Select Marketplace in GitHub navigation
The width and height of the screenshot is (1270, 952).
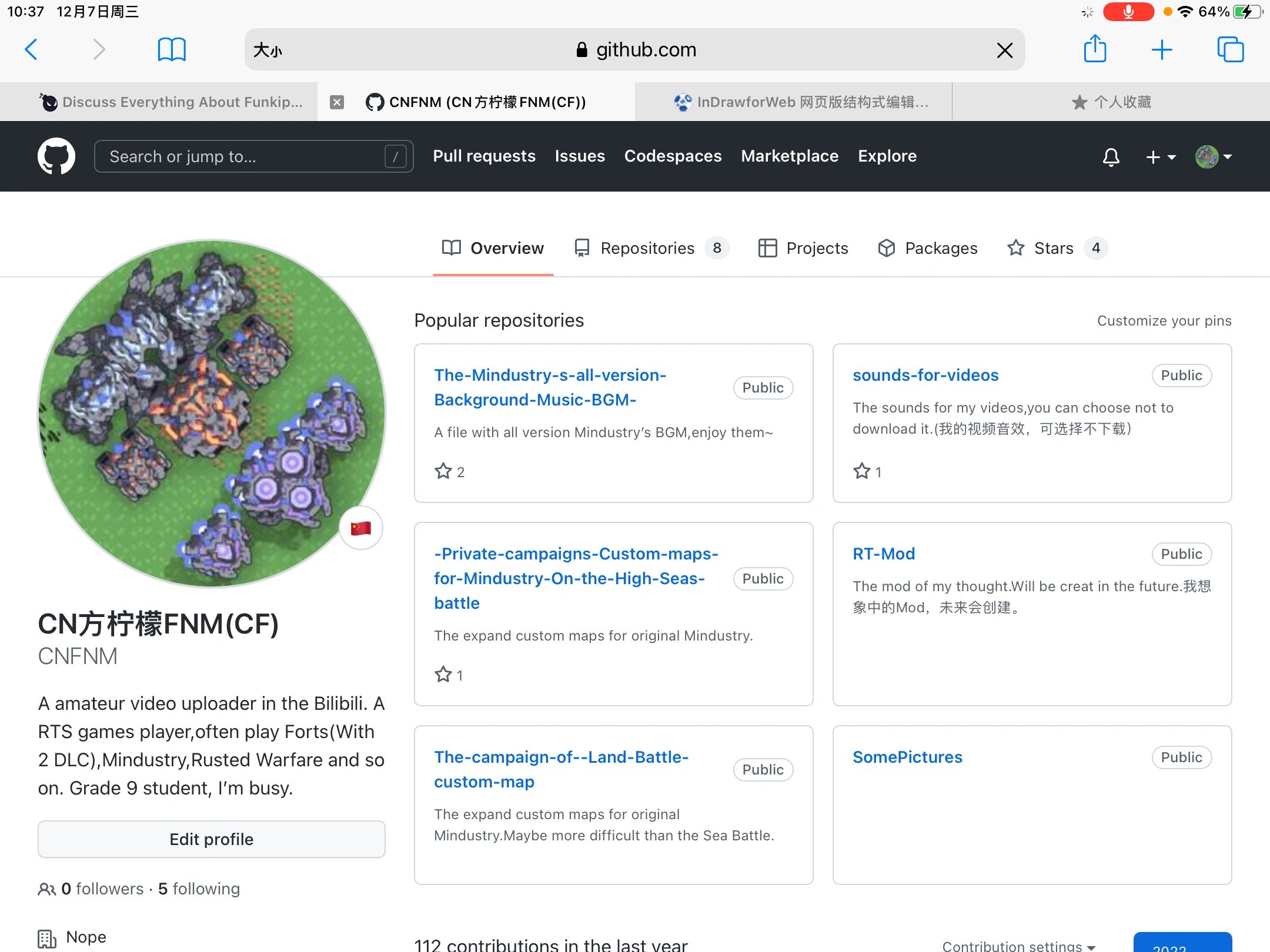(790, 156)
